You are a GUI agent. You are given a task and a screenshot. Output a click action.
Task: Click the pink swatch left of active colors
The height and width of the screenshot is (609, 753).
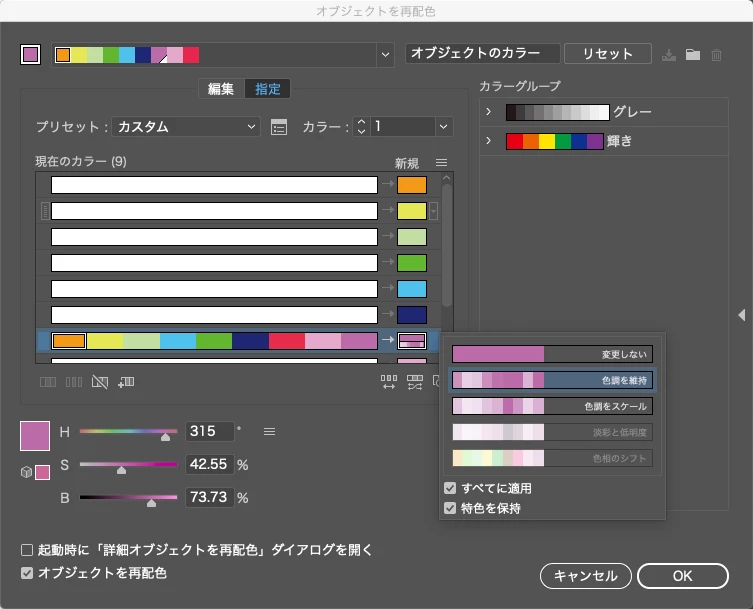click(30, 54)
